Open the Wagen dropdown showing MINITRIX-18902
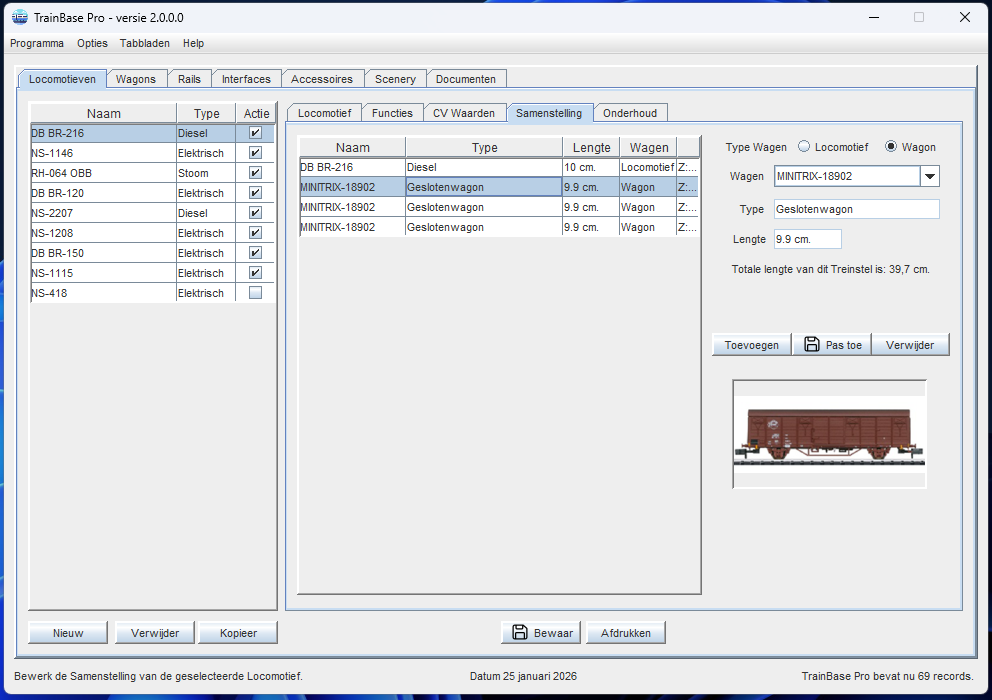992x700 pixels. click(x=930, y=176)
